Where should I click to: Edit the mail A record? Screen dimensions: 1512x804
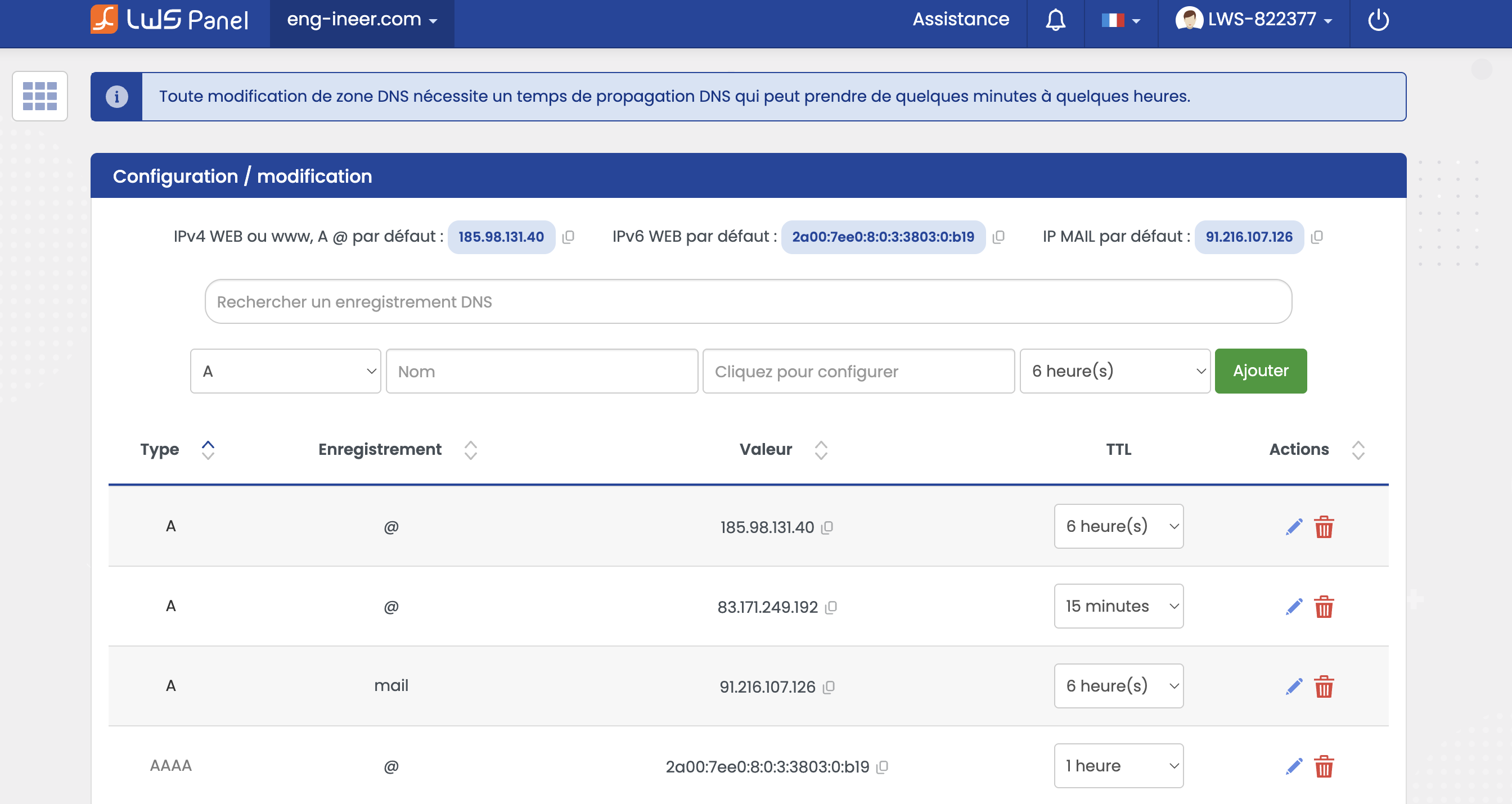click(x=1294, y=686)
